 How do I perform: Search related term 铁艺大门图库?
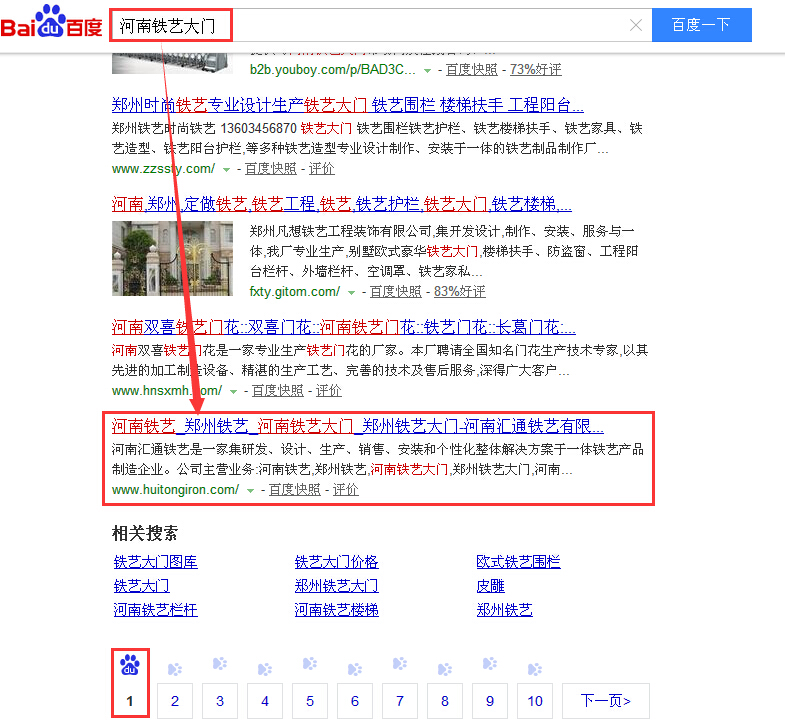click(155, 562)
